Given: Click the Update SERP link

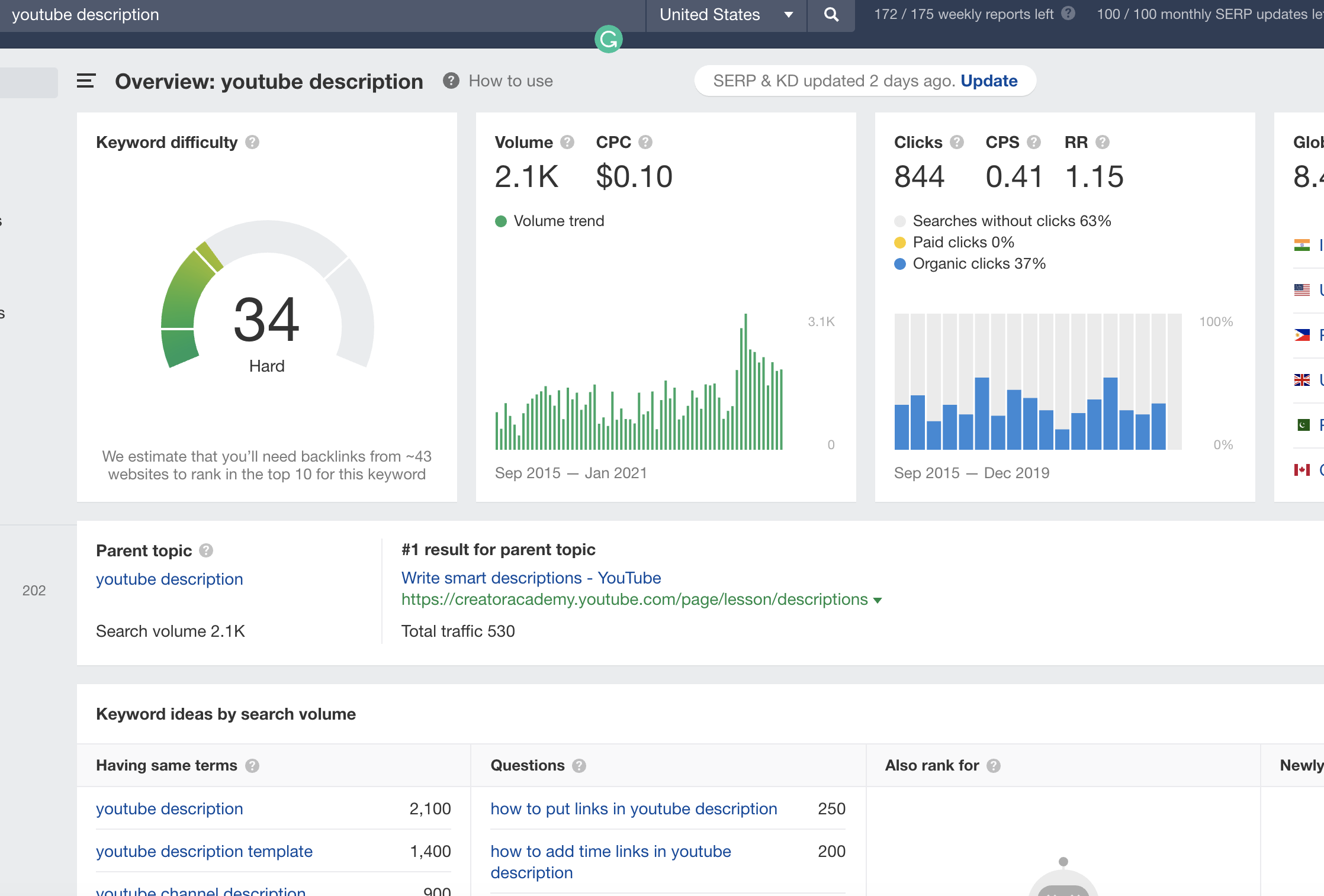Looking at the screenshot, I should (989, 81).
